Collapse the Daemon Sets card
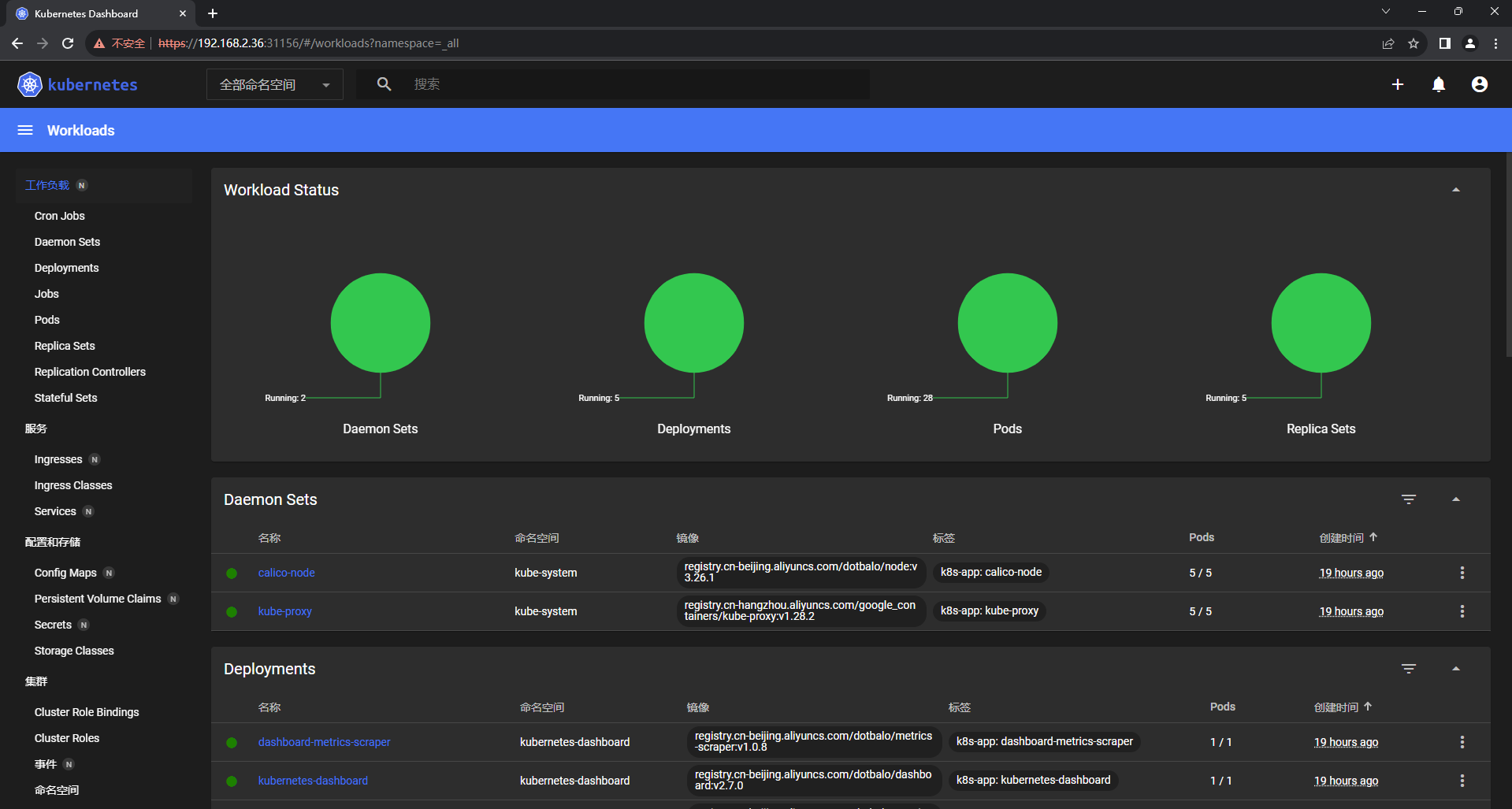1512x809 pixels. pyautogui.click(x=1456, y=499)
